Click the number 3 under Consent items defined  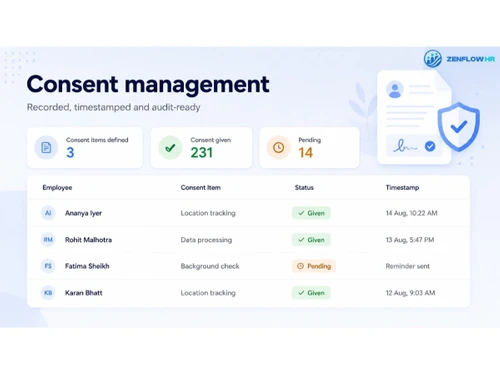pyautogui.click(x=70, y=153)
